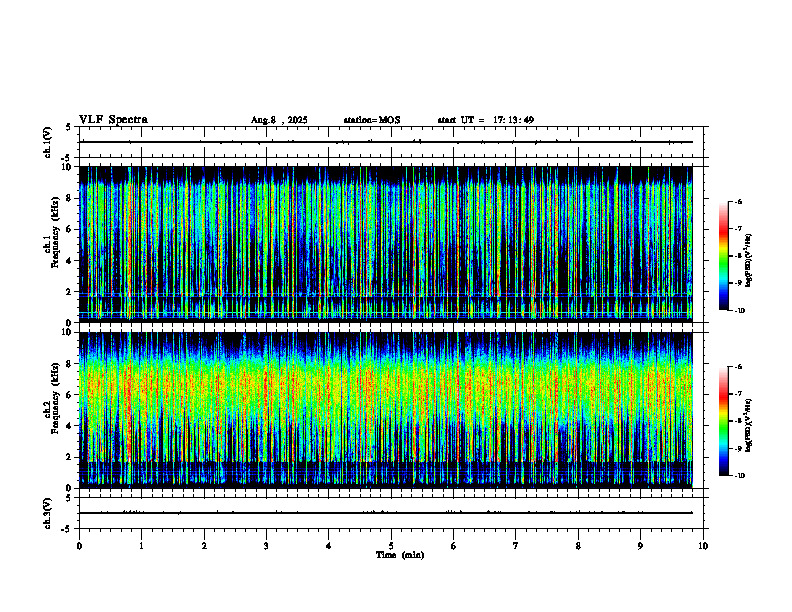Viewport: 792px width, 612px height.
Task: Click the "-10" value below ch.2 colorbar
Action: tap(740, 476)
